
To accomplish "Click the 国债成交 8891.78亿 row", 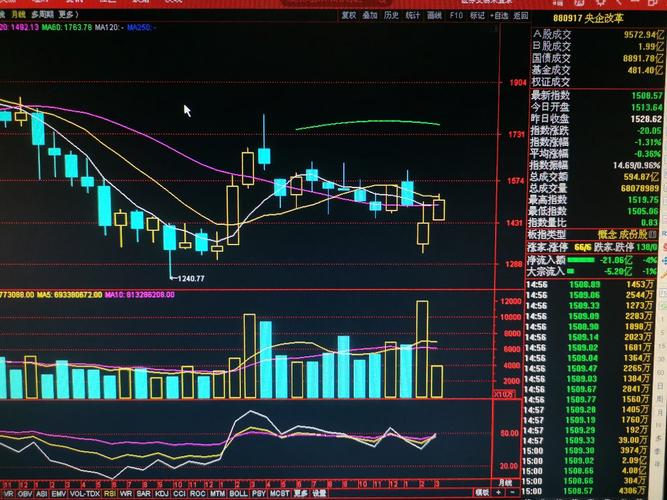I will [x=598, y=58].
